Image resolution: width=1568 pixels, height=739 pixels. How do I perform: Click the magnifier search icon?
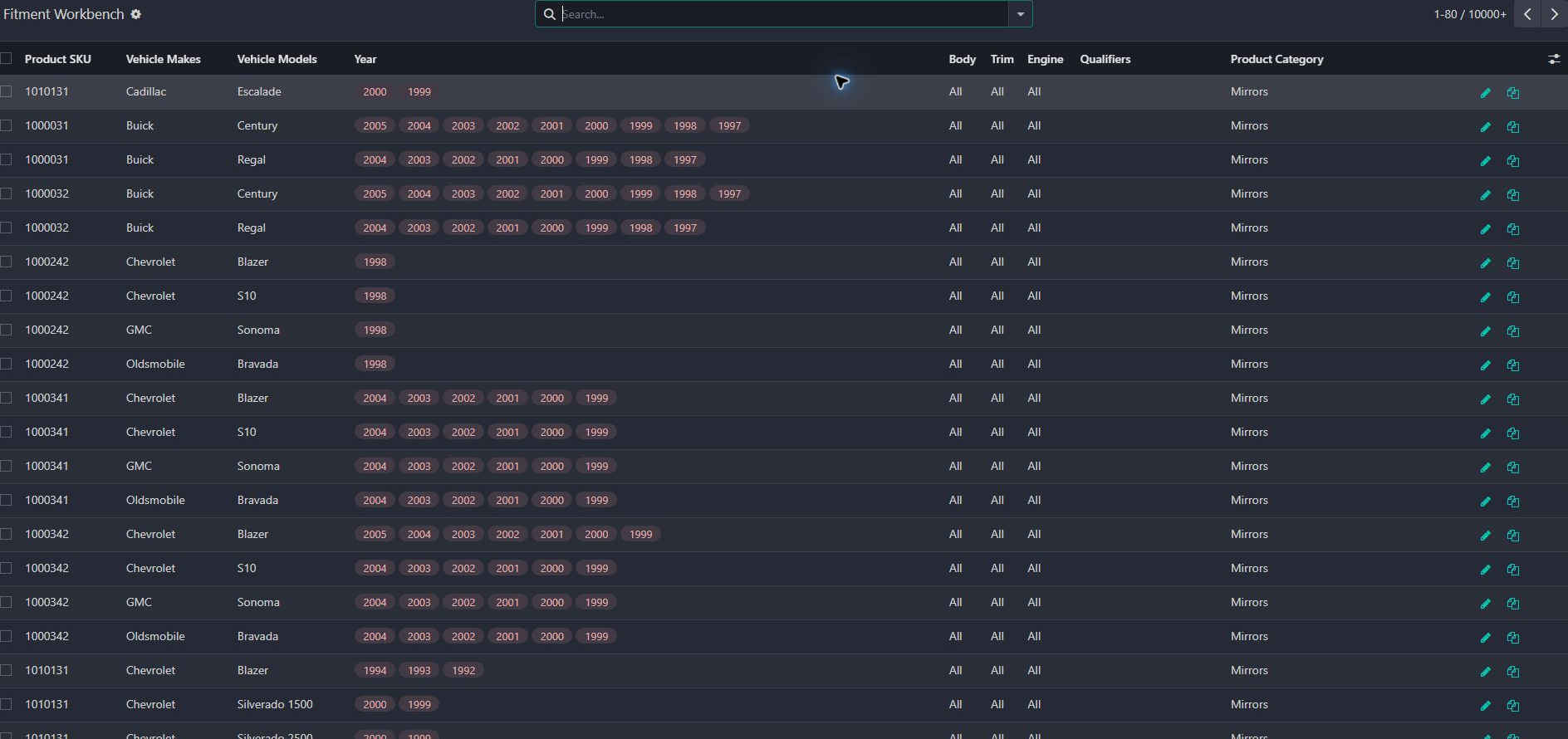[x=549, y=14]
